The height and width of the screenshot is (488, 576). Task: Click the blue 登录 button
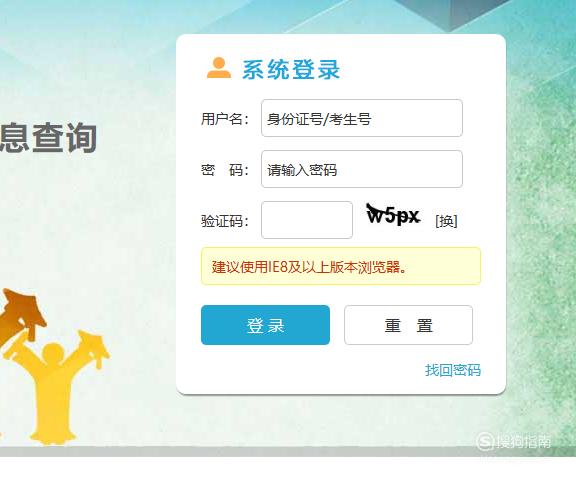[265, 325]
